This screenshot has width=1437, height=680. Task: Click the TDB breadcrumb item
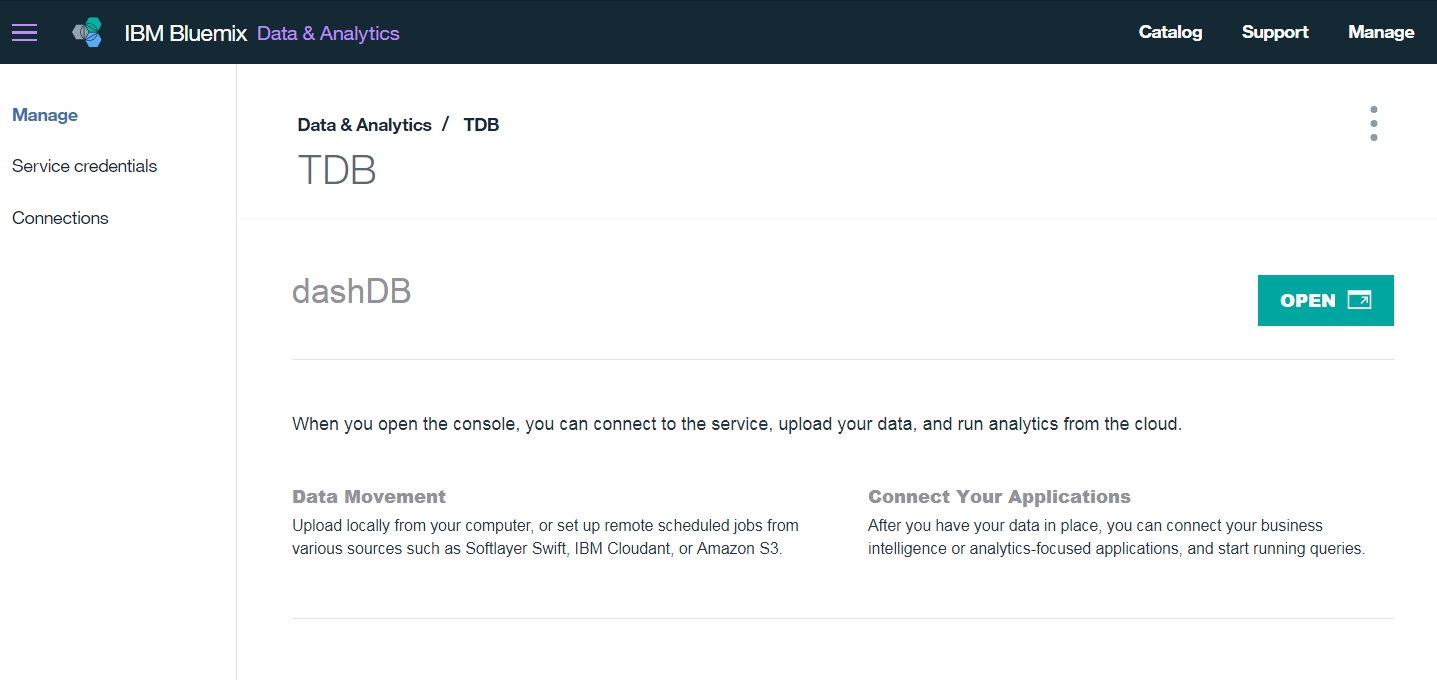pos(481,125)
